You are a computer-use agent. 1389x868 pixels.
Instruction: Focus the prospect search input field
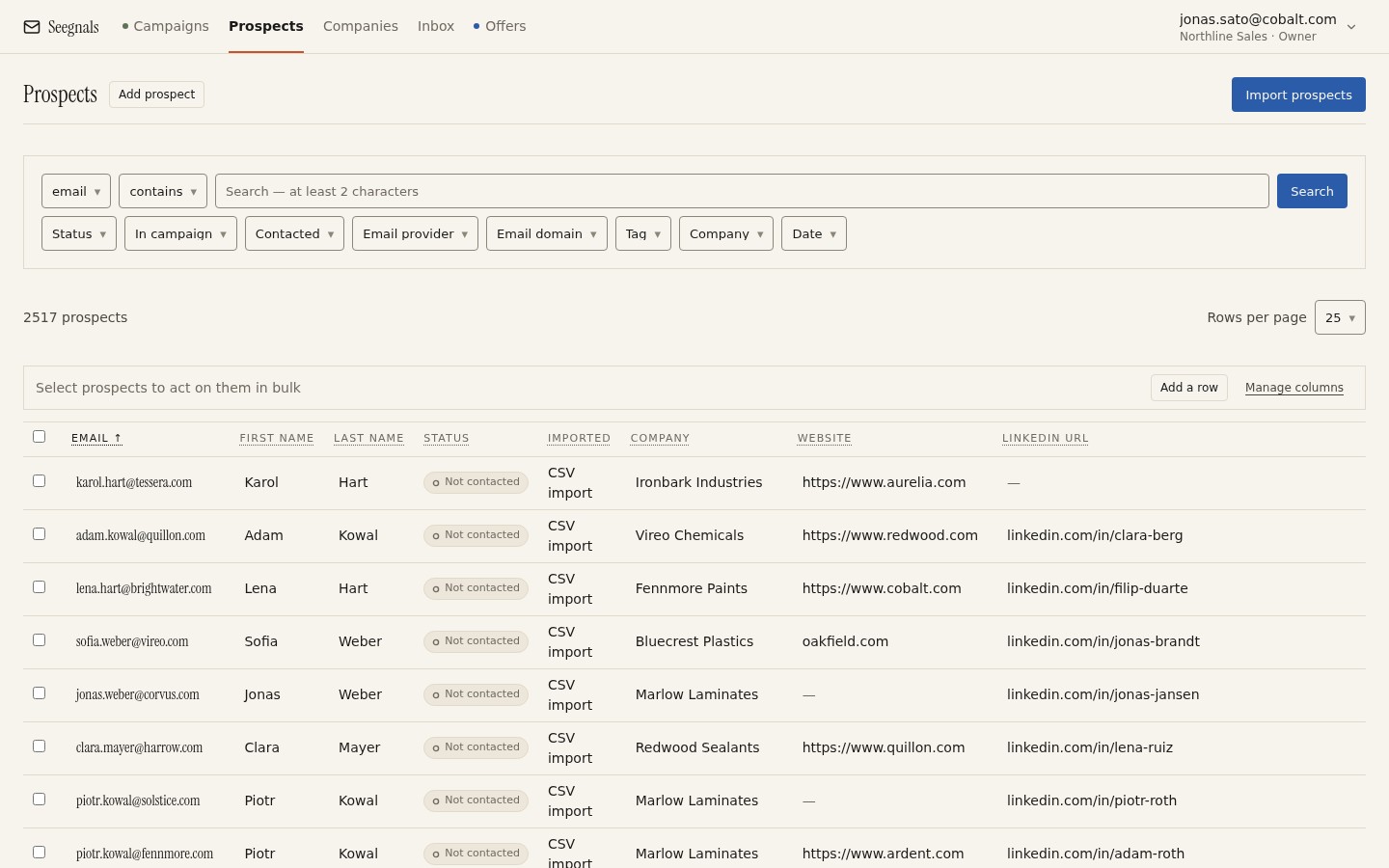(742, 191)
